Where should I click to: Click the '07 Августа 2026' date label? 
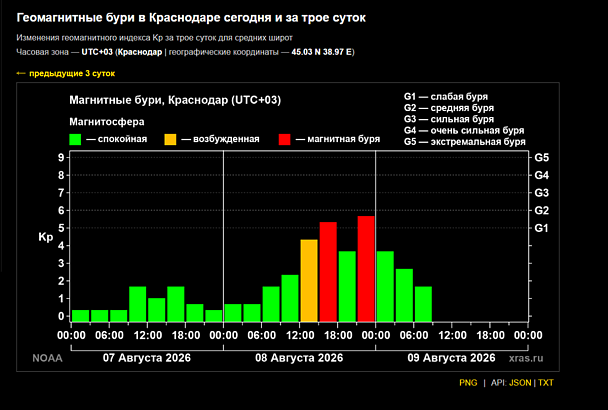click(147, 358)
